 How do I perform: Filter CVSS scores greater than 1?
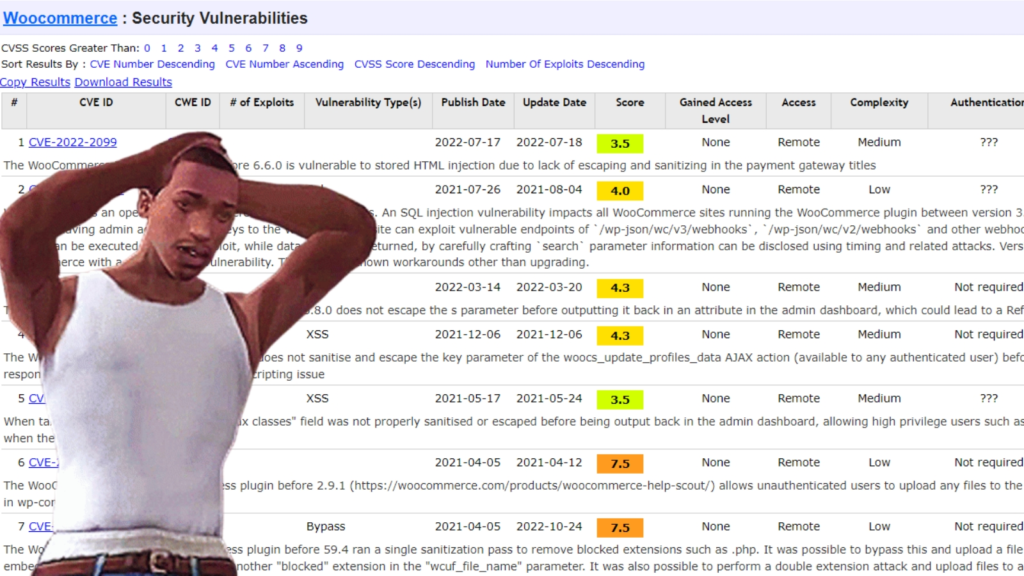pos(164,48)
